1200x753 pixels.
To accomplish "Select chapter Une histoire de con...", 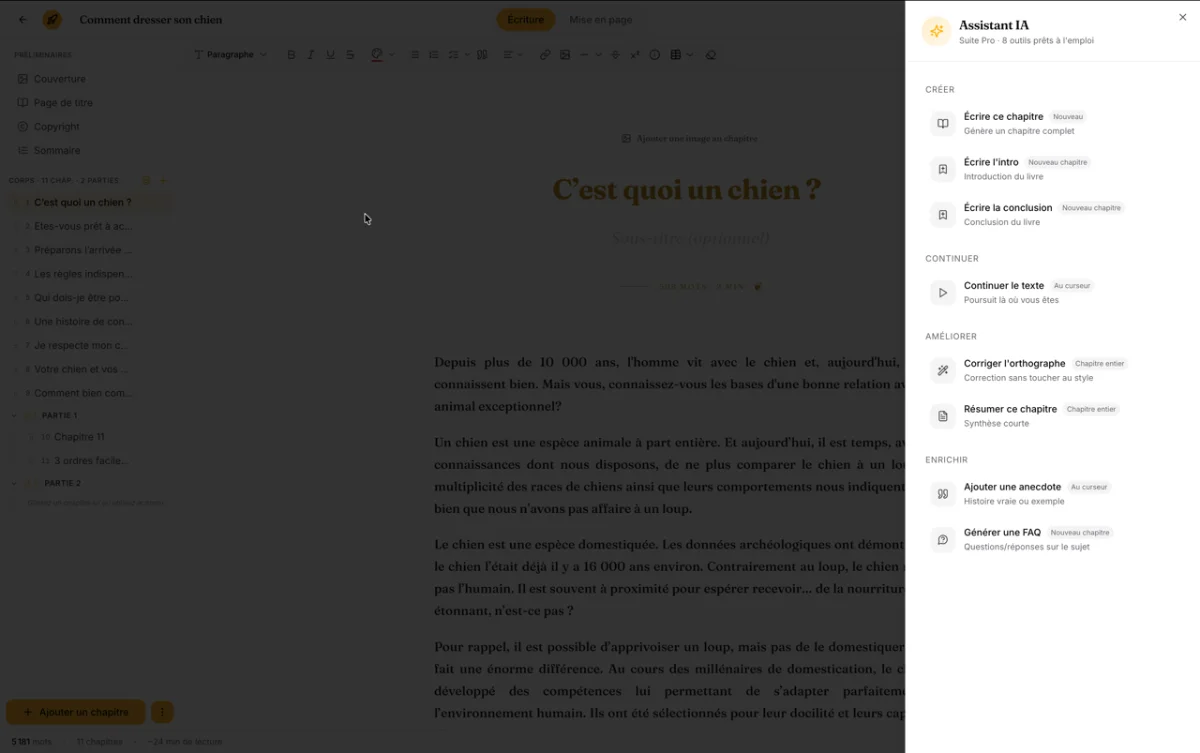I will pyautogui.click(x=88, y=322).
